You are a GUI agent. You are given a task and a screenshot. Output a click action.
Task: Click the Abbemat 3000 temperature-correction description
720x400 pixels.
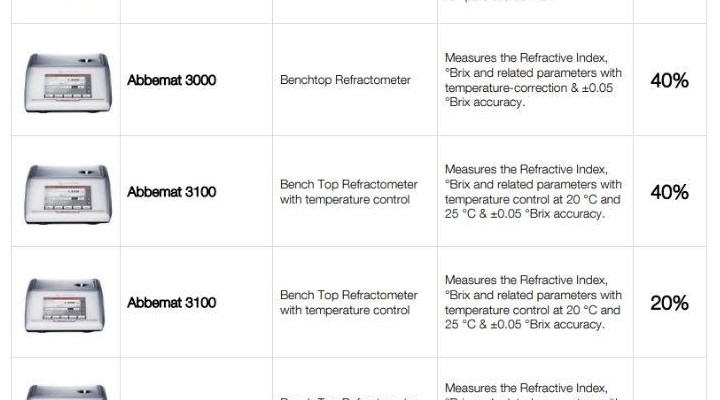(x=533, y=80)
